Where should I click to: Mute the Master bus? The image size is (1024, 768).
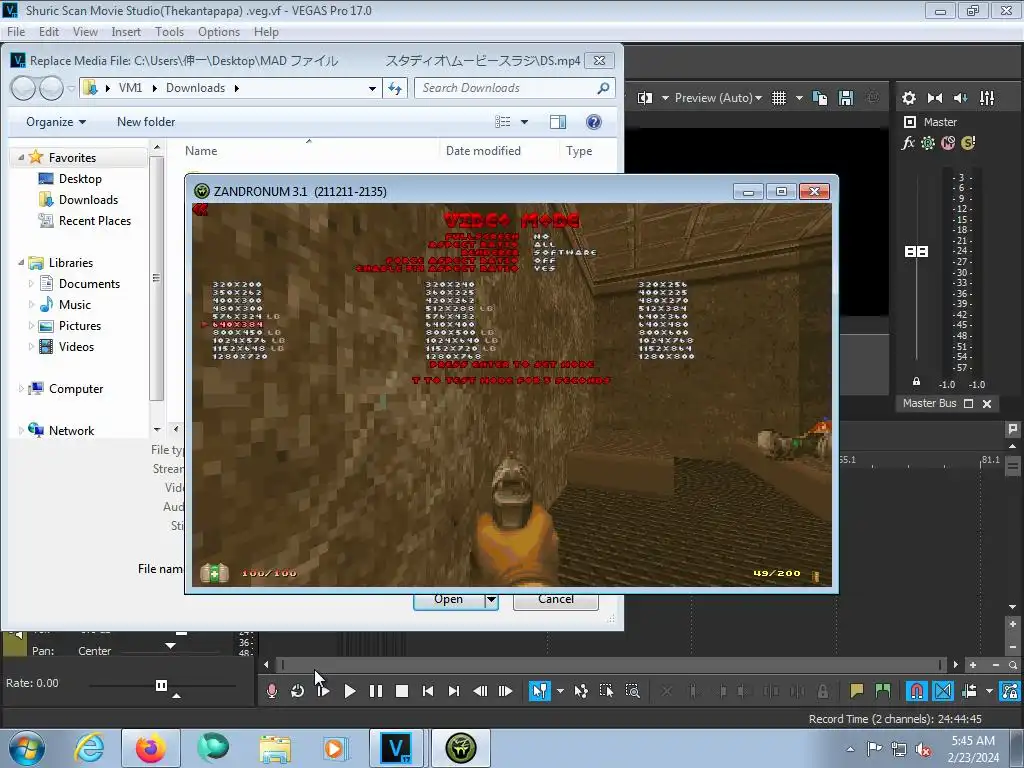coord(948,142)
